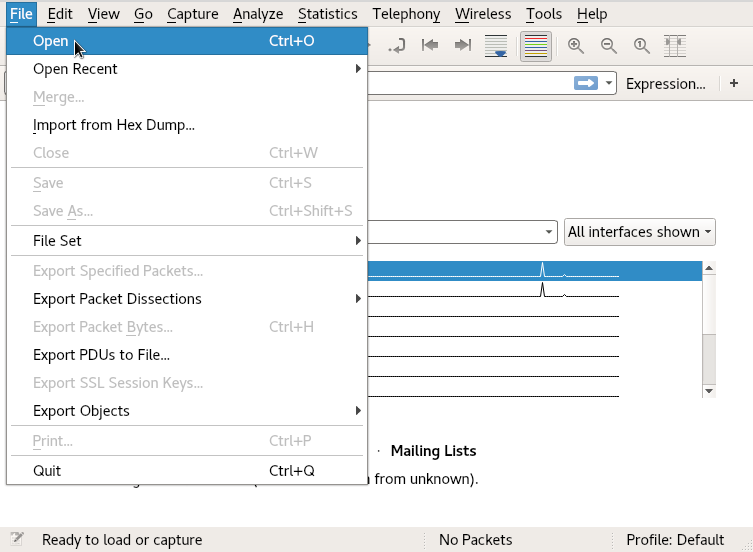Reset text to normal size icon

pyautogui.click(x=642, y=46)
